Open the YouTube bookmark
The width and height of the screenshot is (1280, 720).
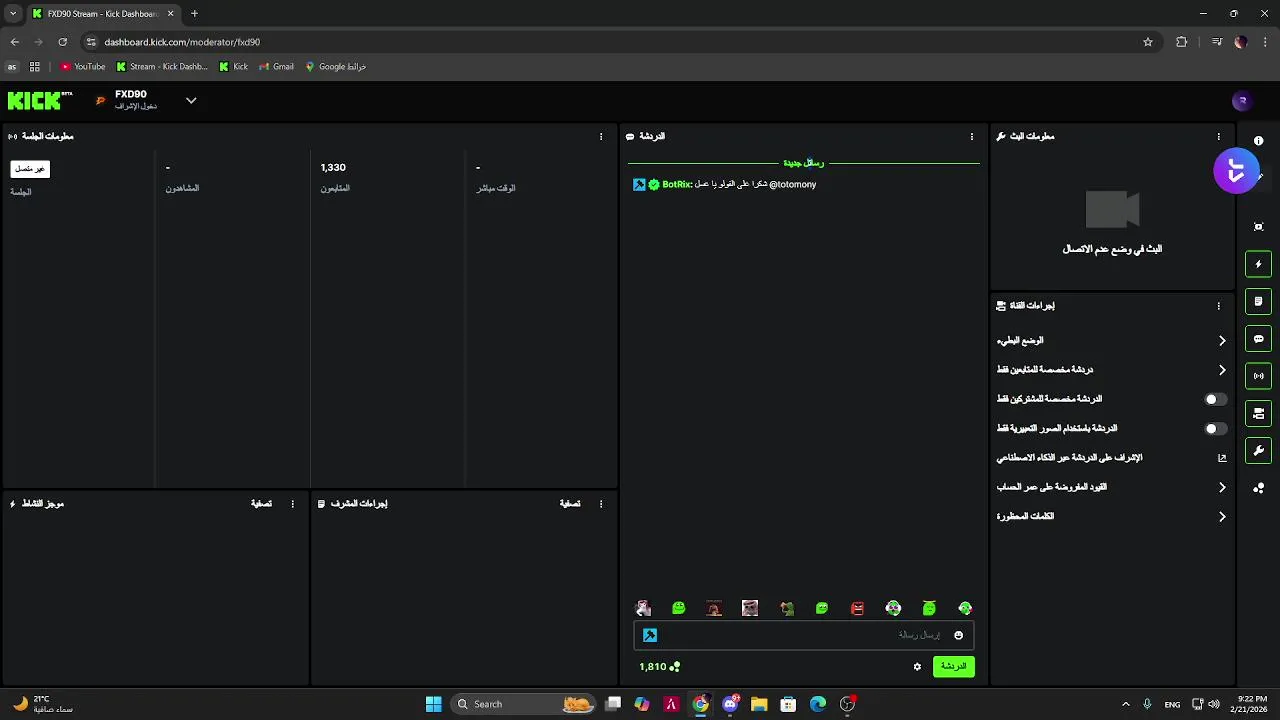click(x=83, y=67)
